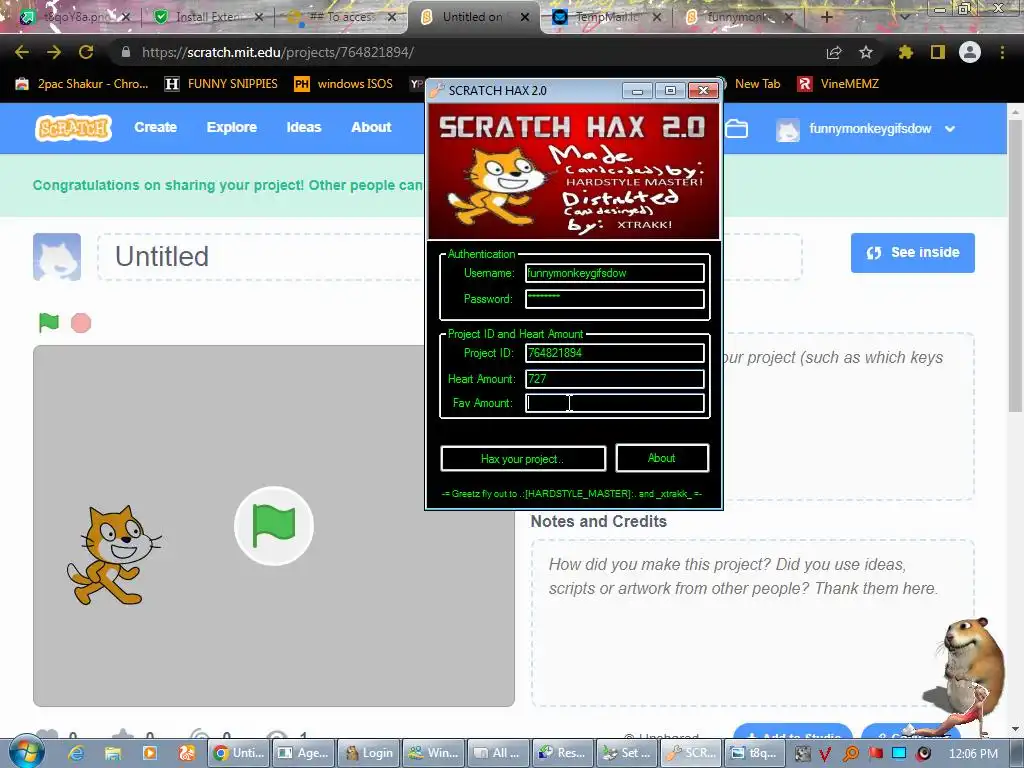Switch to 't8q...' taskbar window
Viewport: 1024px width, 768px height.
756,753
